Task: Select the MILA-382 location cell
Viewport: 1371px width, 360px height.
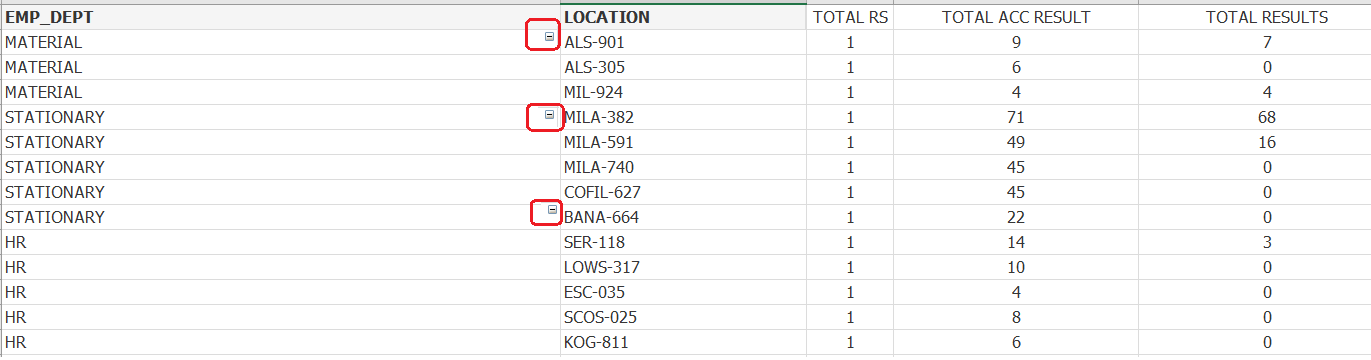Action: tap(683, 117)
